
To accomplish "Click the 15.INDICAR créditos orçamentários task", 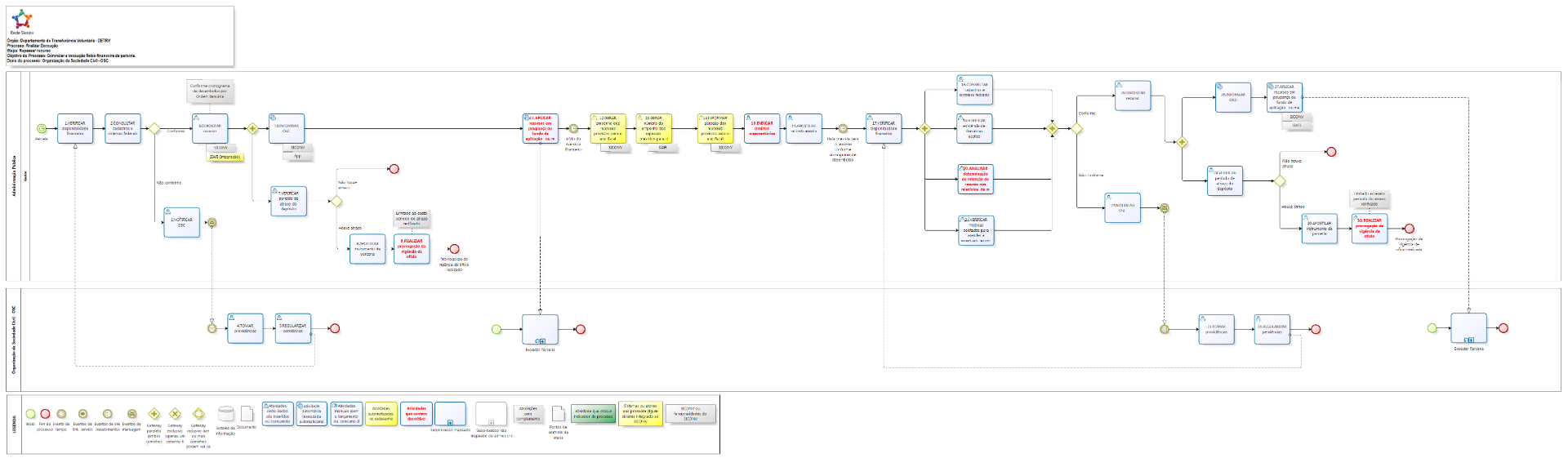I will 761,128.
